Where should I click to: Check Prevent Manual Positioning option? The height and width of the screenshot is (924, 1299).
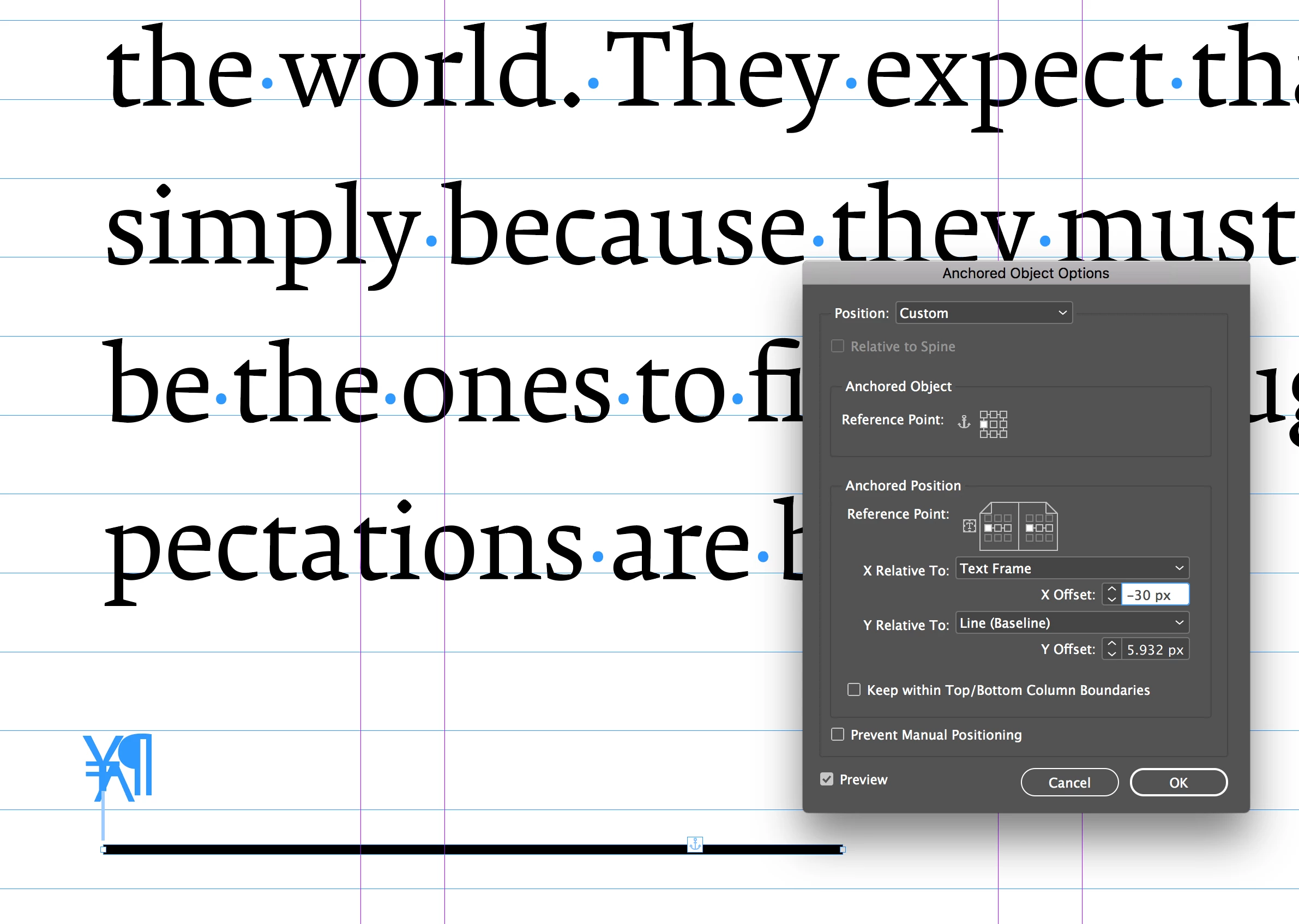click(x=837, y=734)
